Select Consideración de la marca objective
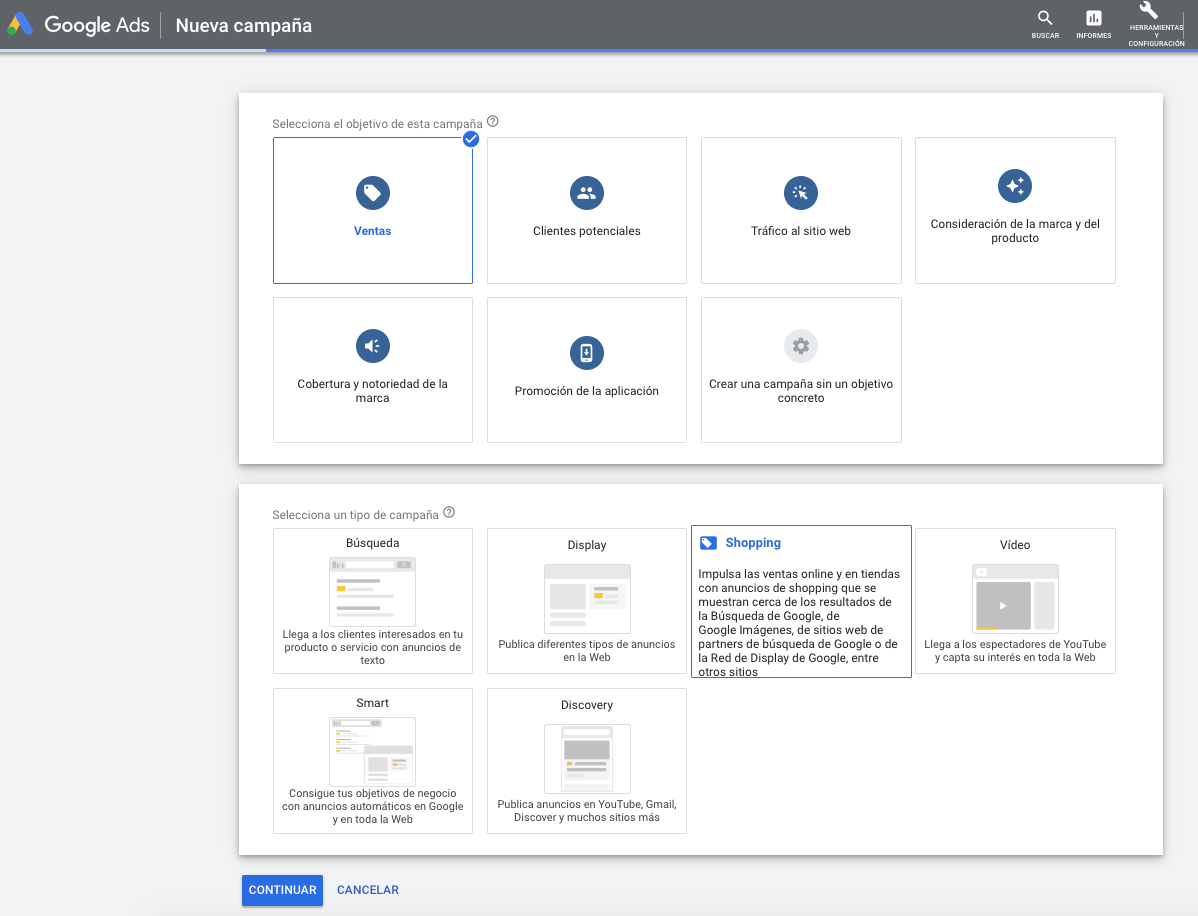This screenshot has height=916, width=1198. (1014, 211)
